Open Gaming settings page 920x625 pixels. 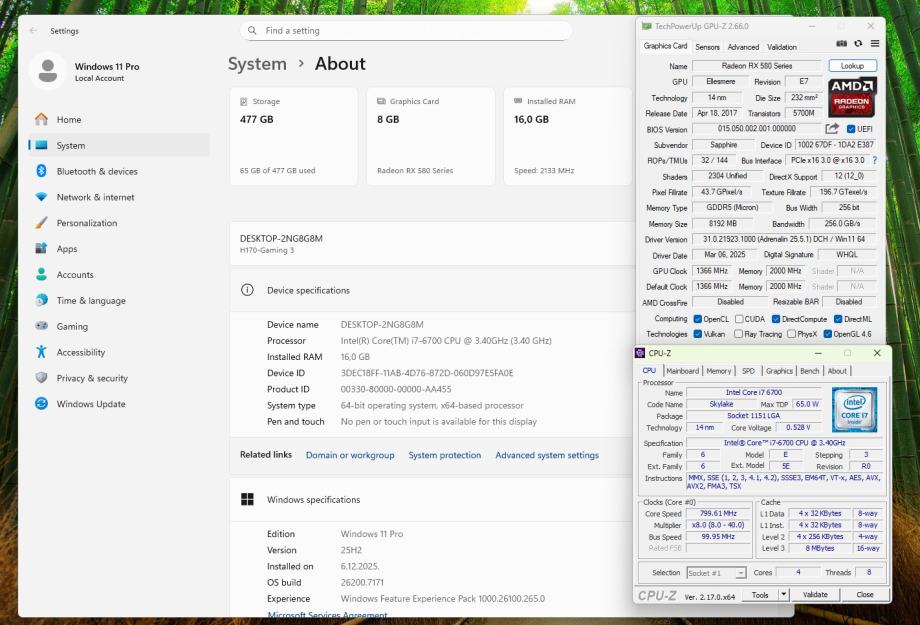(72, 326)
